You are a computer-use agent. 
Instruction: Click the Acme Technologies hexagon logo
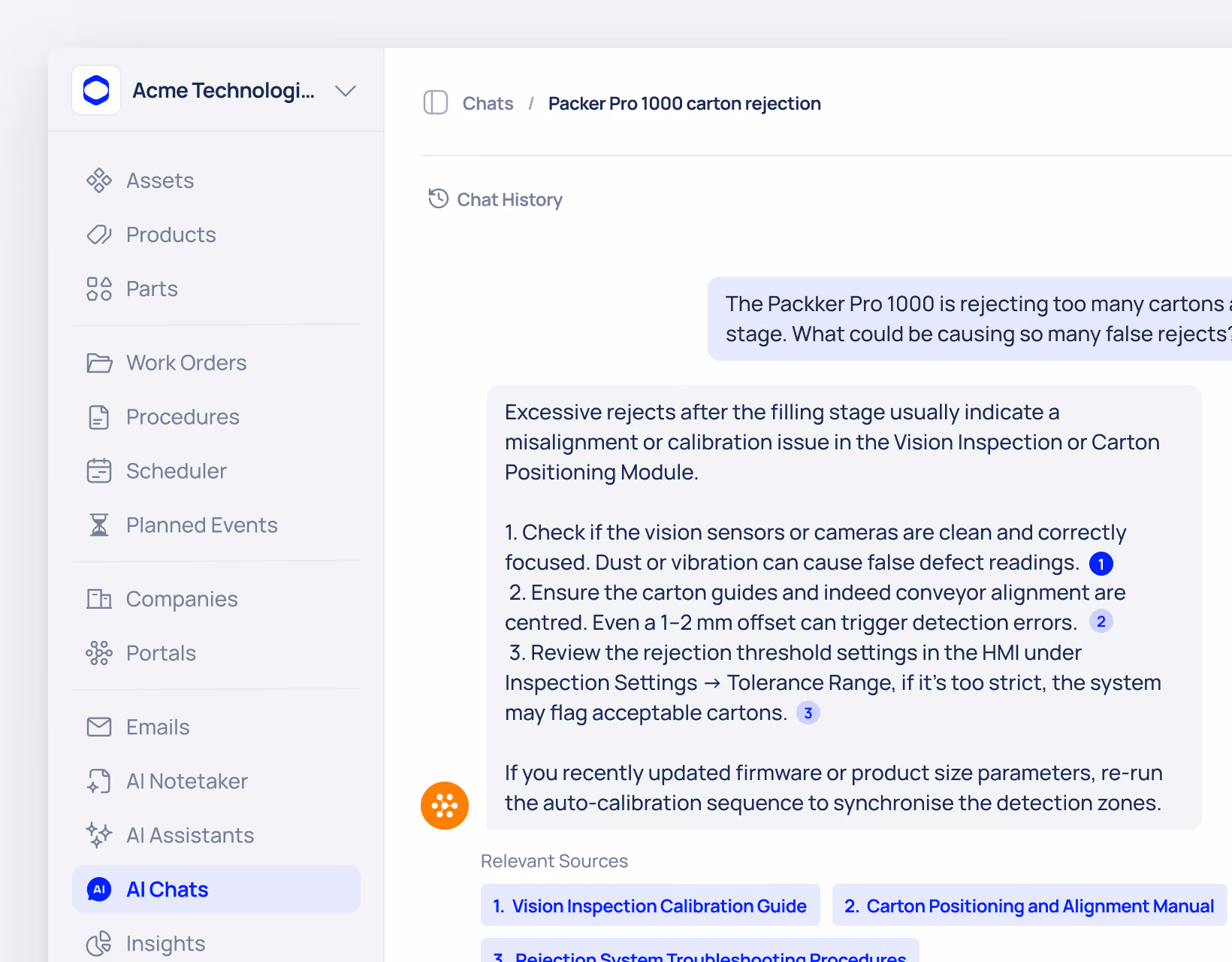coord(96,90)
